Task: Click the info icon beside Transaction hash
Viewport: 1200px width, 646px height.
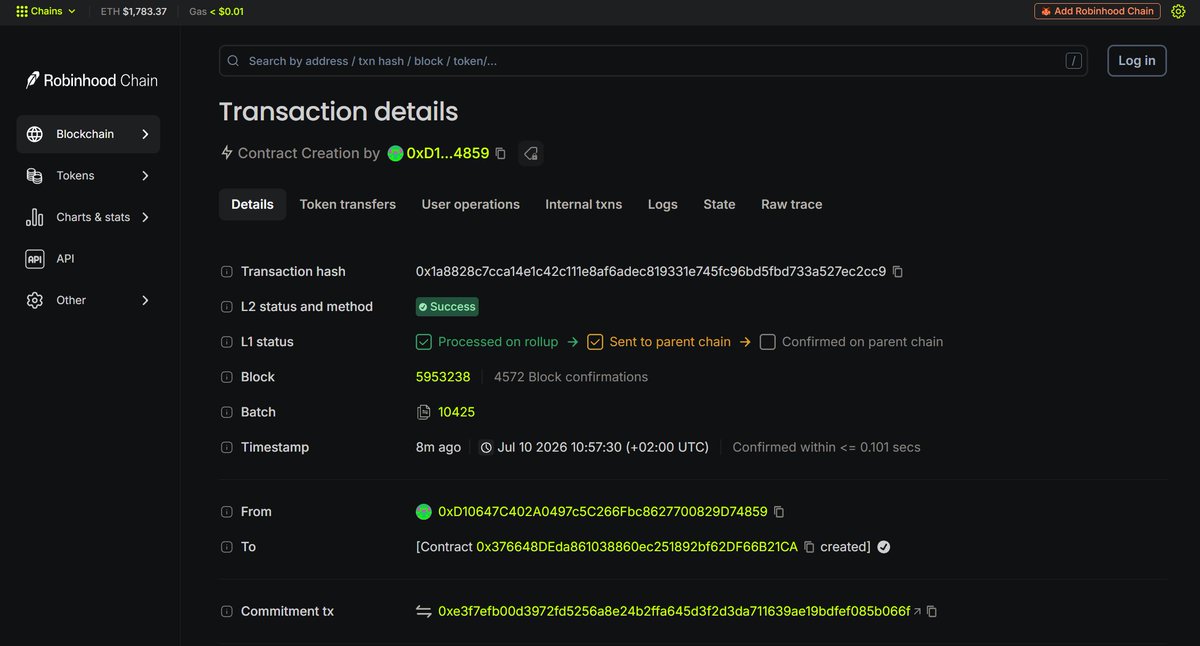Action: click(x=227, y=272)
